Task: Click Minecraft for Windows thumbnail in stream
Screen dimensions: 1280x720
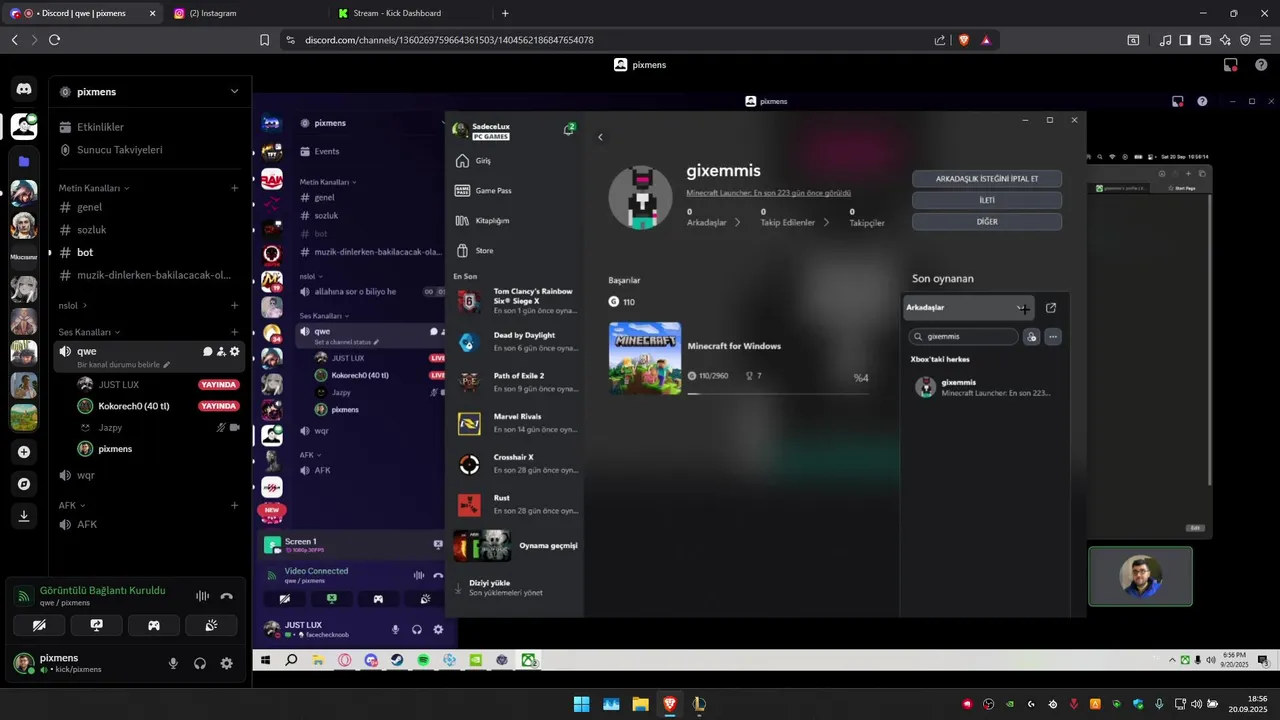Action: coord(645,357)
